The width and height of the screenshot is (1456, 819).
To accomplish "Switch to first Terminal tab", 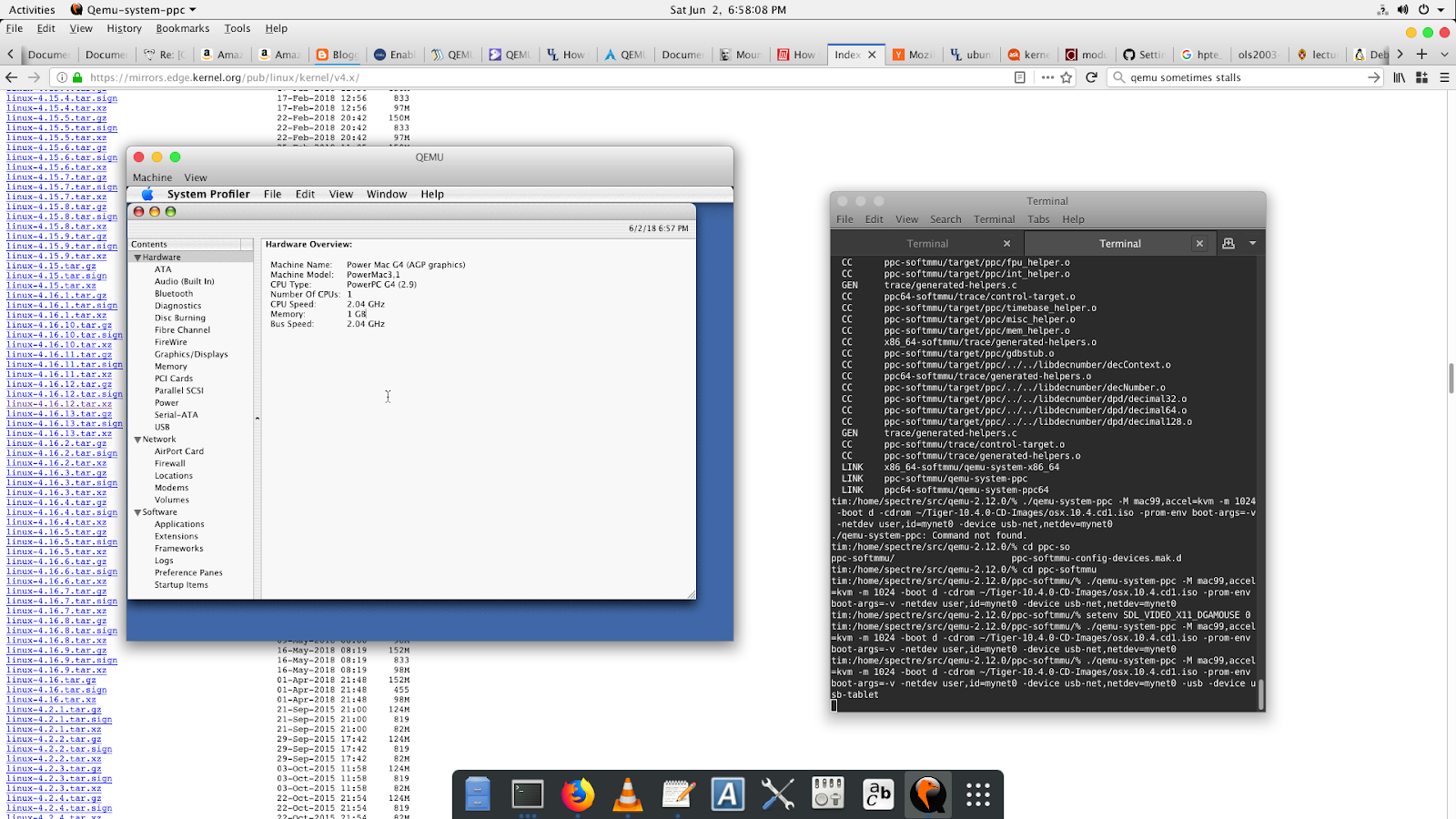I will (927, 243).
